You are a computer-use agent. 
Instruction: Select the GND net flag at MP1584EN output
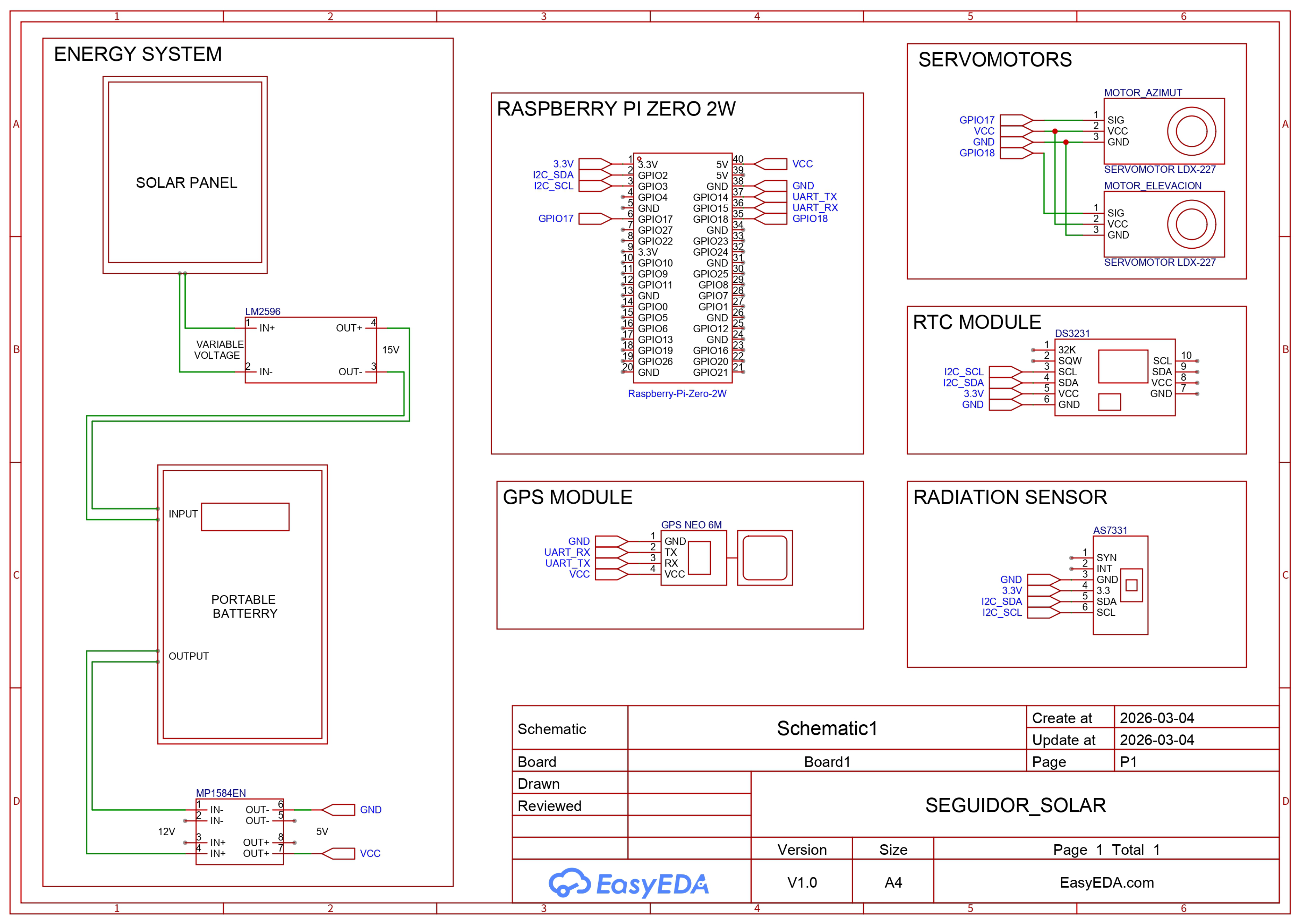[370, 810]
